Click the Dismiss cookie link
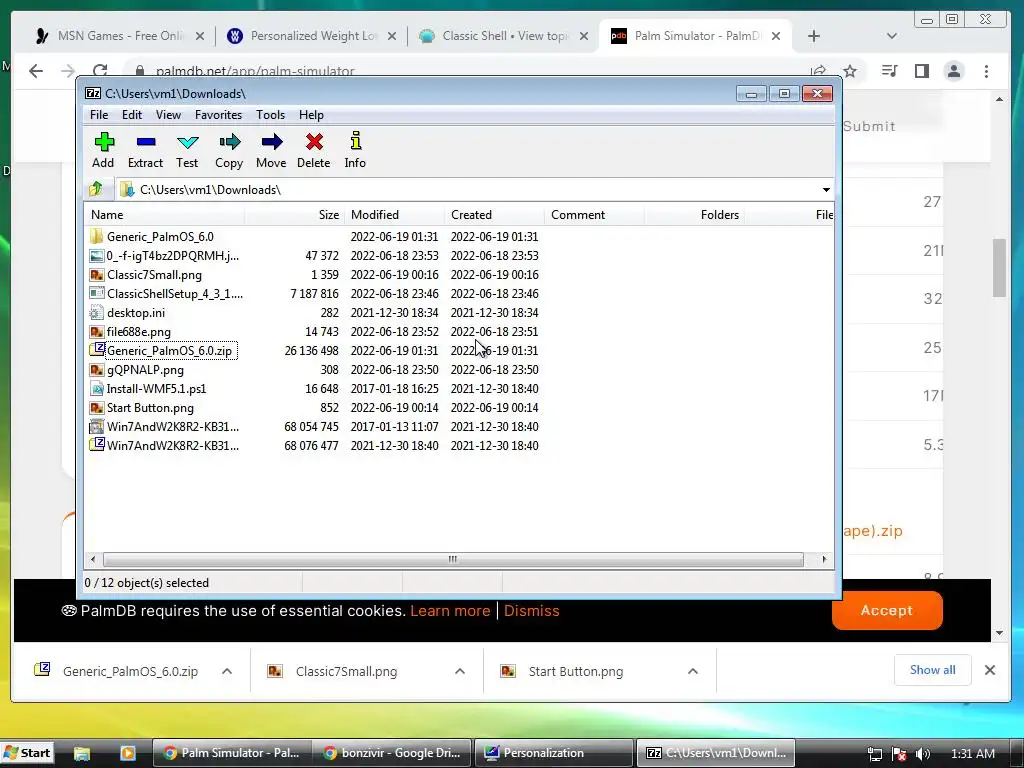Image resolution: width=1024 pixels, height=768 pixels. 532,611
